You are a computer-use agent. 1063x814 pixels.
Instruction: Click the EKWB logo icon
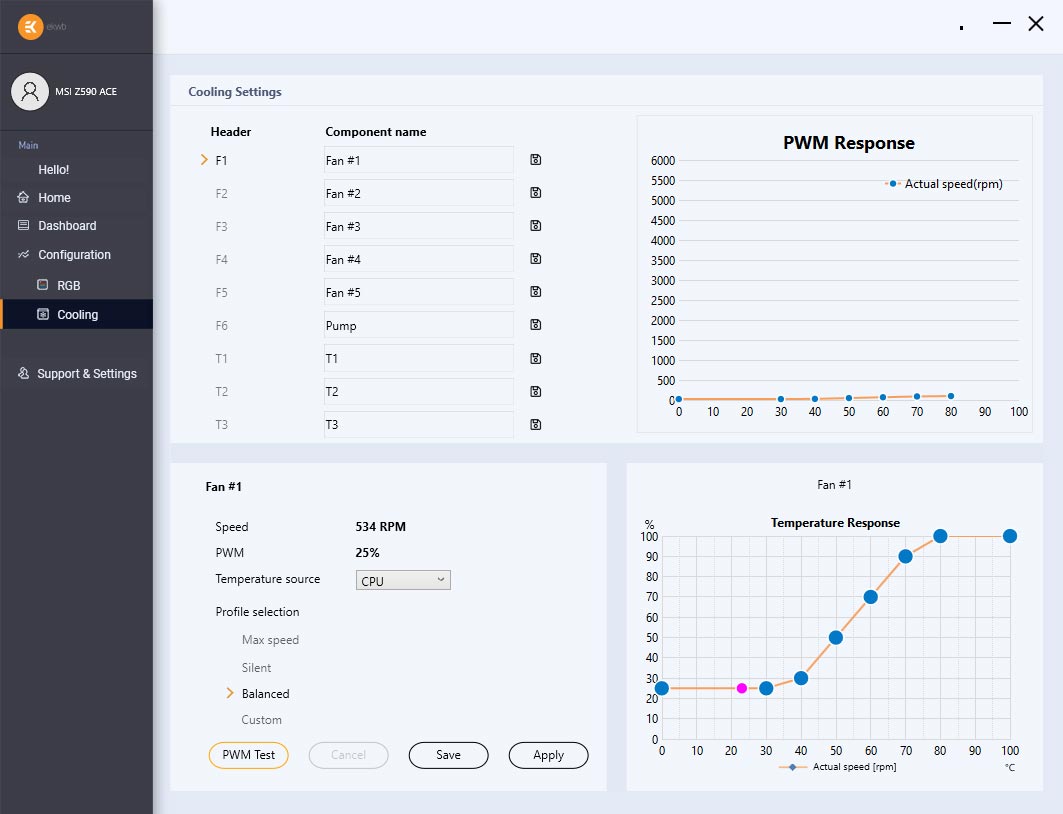pyautogui.click(x=31, y=26)
